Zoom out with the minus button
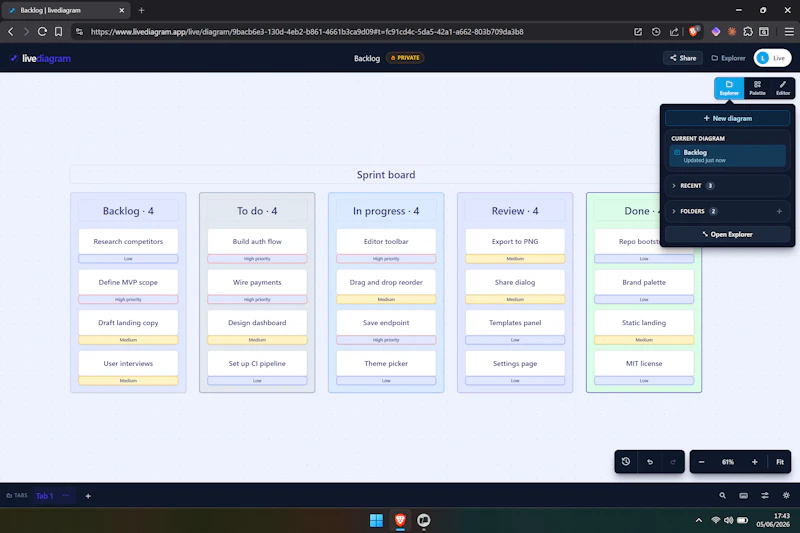Viewport: 800px width, 533px height. (x=702, y=462)
